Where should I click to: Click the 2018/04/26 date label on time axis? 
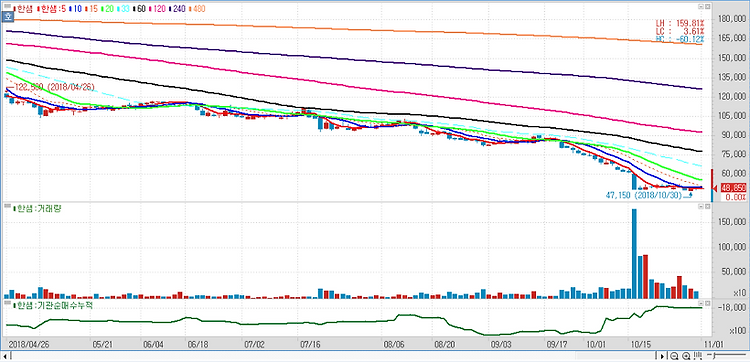pos(29,343)
